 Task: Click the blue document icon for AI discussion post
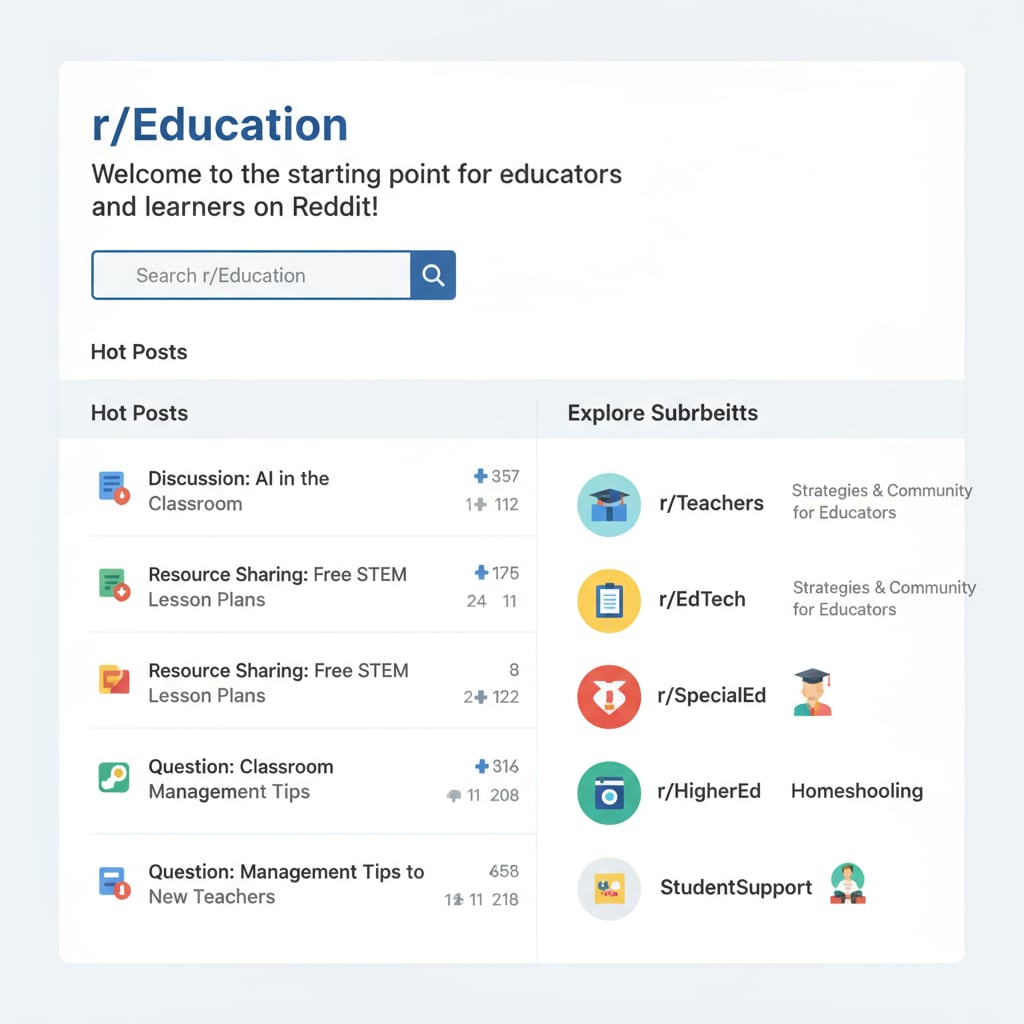pos(113,487)
